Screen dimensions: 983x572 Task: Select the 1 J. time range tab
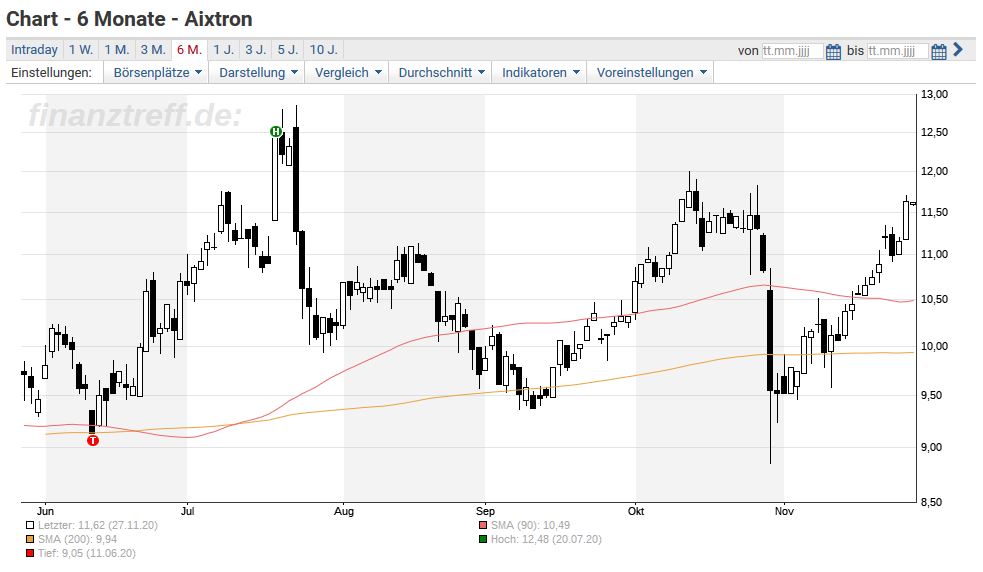tap(224, 50)
